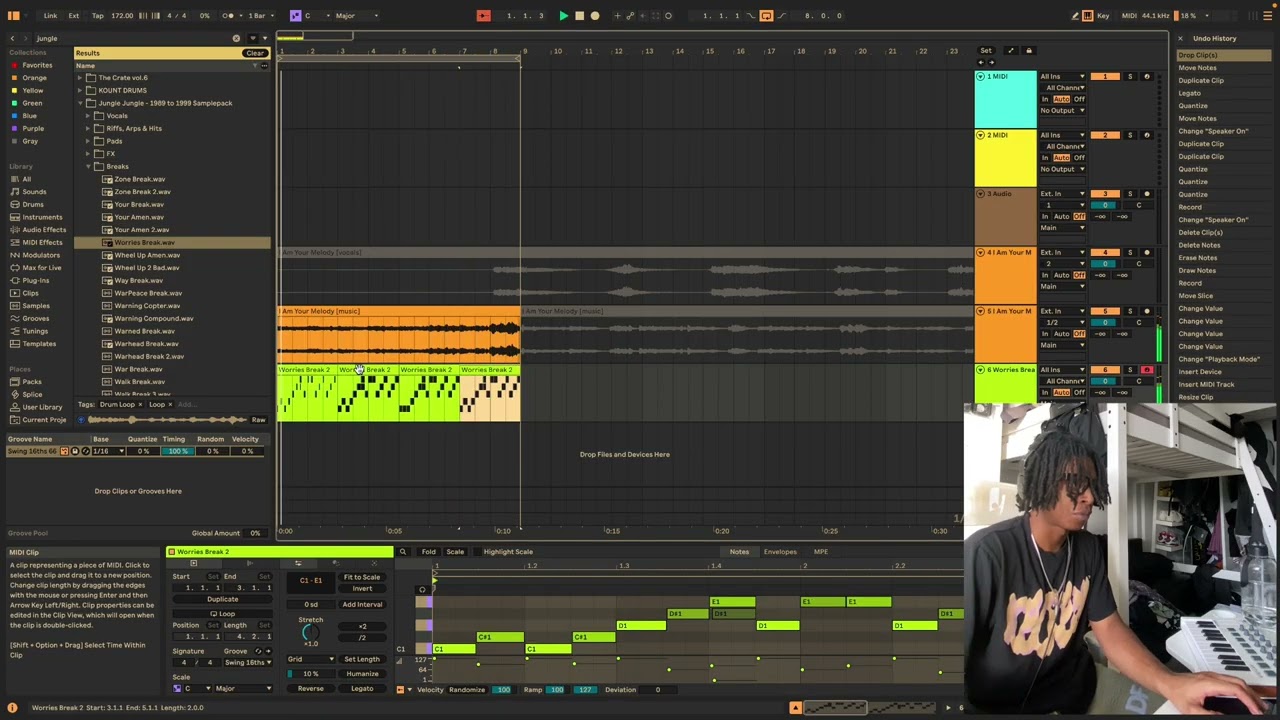This screenshot has height=720, width=1280.
Task: Click the Arrangement Record button
Action: pos(595,16)
